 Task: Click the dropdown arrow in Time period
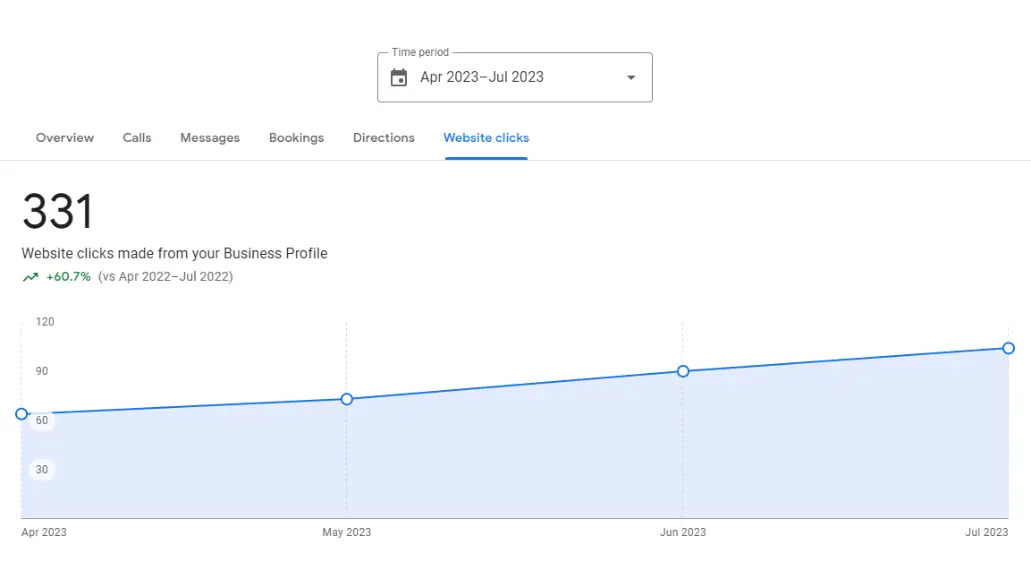coord(631,78)
